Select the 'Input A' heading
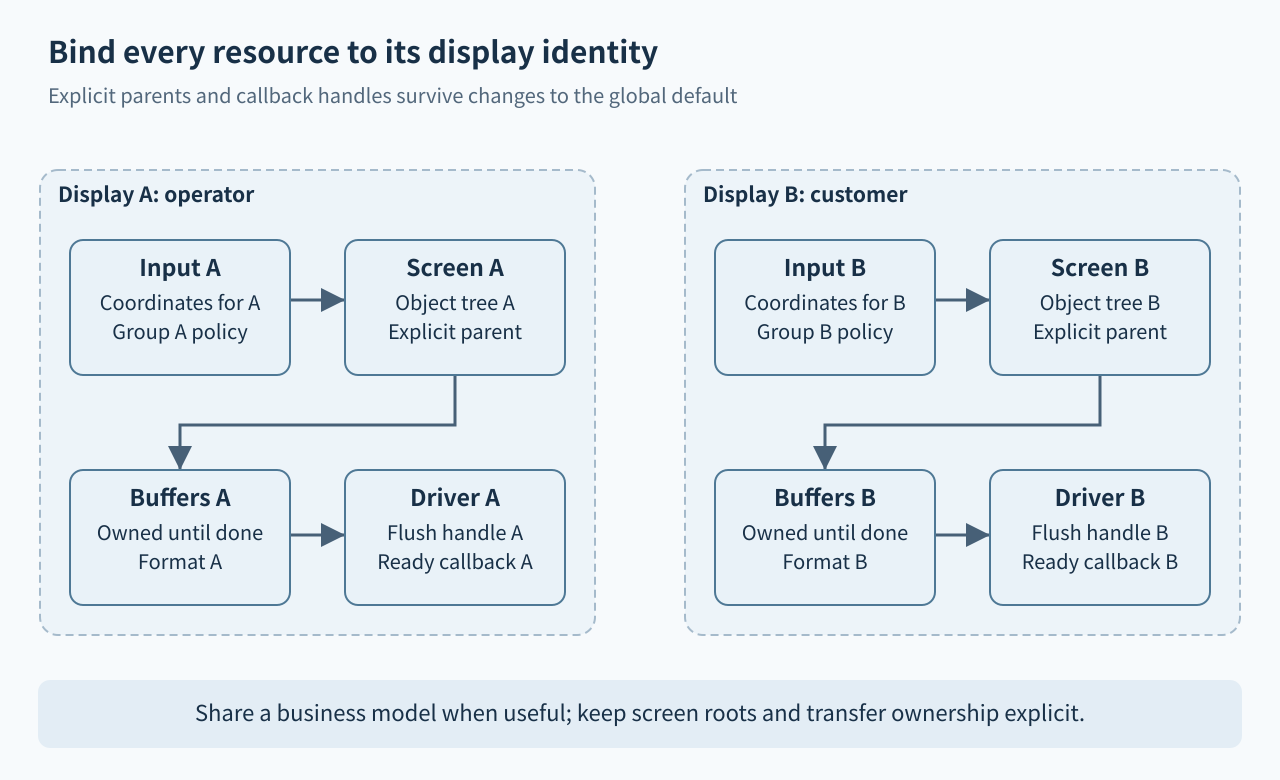The width and height of the screenshot is (1280, 780). [180, 268]
